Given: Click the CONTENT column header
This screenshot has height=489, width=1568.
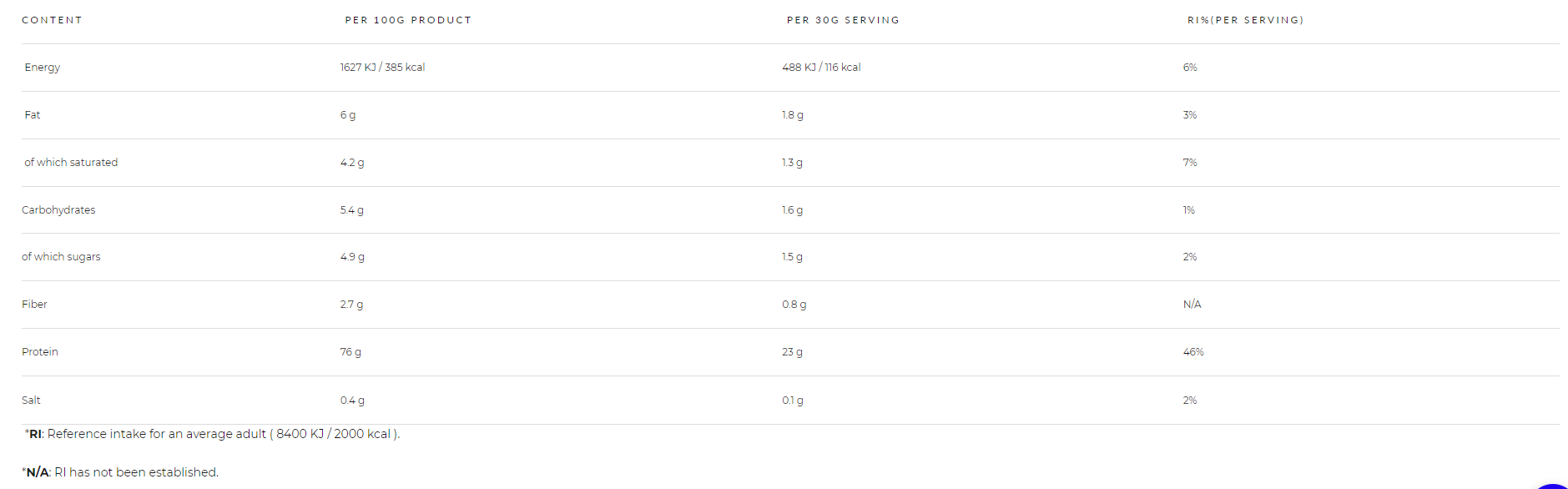Looking at the screenshot, I should coord(52,20).
